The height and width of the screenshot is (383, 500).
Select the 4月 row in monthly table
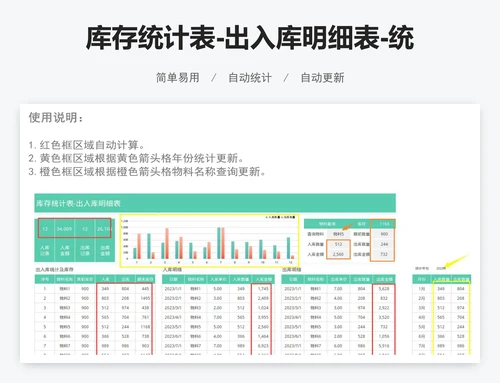[x=442, y=317]
